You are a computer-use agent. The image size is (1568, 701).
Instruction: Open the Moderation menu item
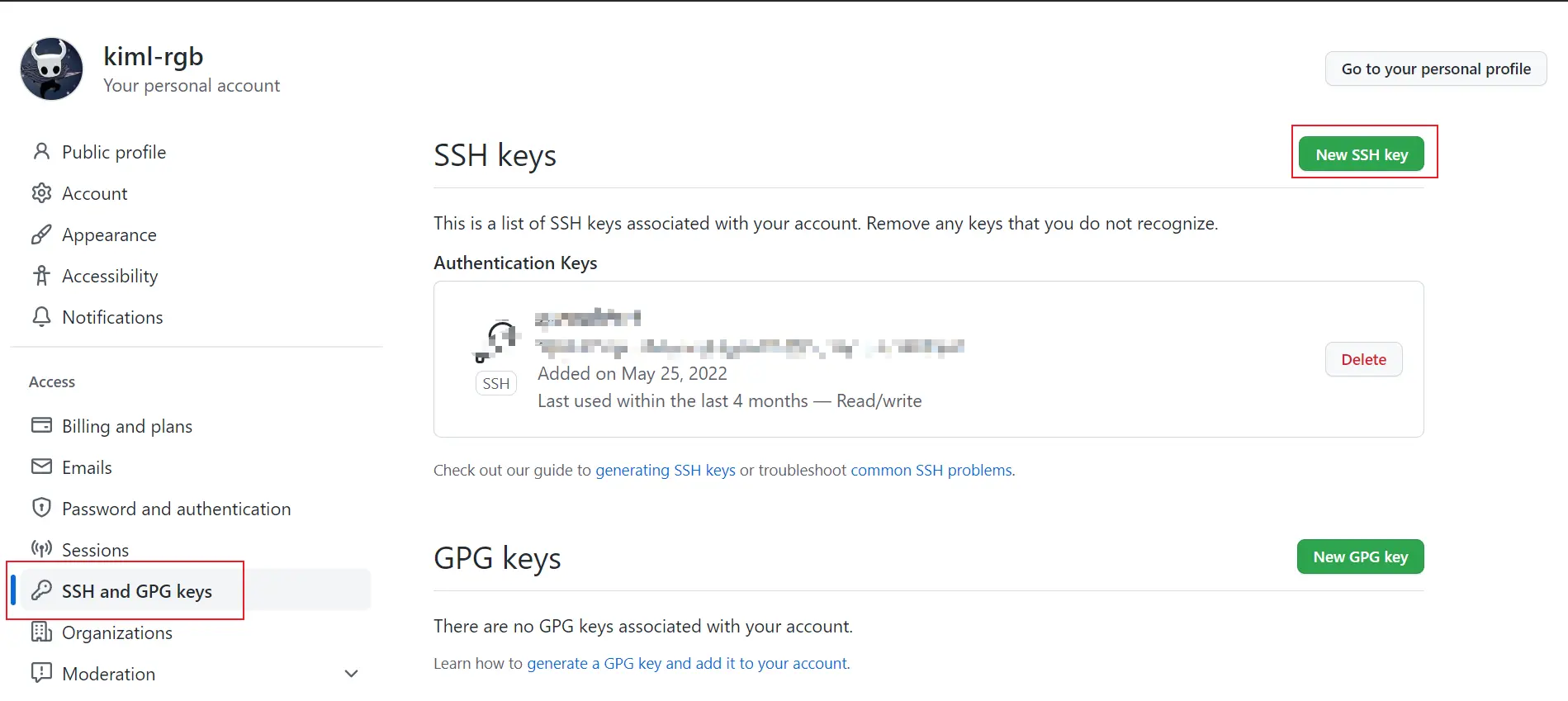click(109, 674)
